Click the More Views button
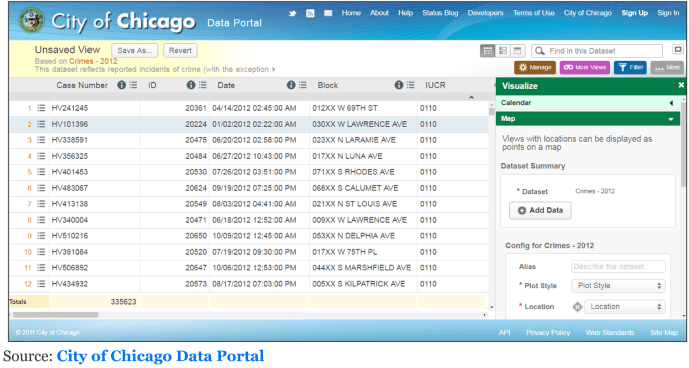This screenshot has height=368, width=689. click(x=584, y=67)
